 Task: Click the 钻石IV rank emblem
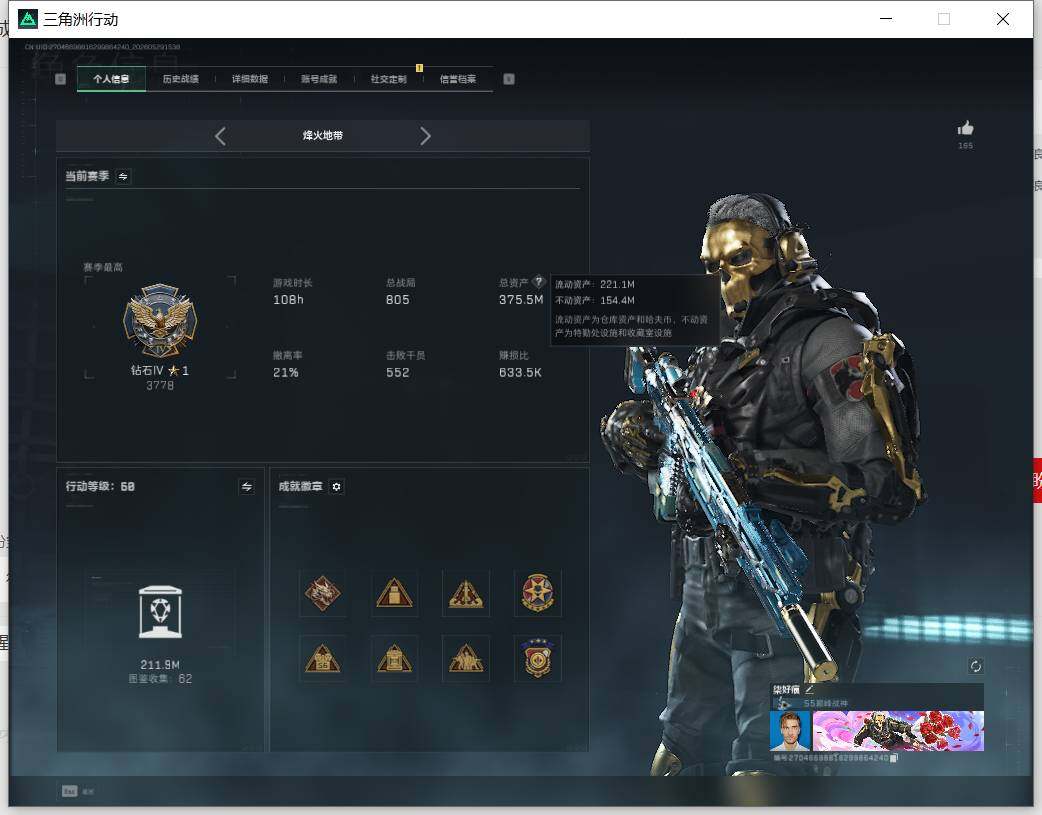click(x=160, y=321)
